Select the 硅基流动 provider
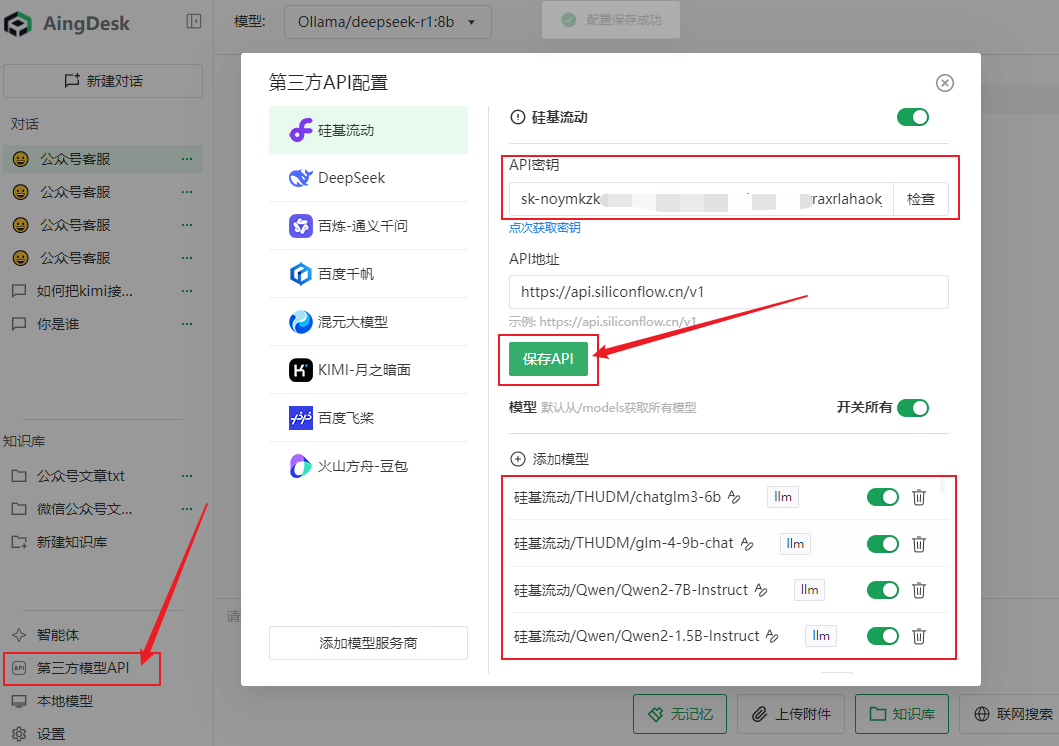 pos(368,130)
